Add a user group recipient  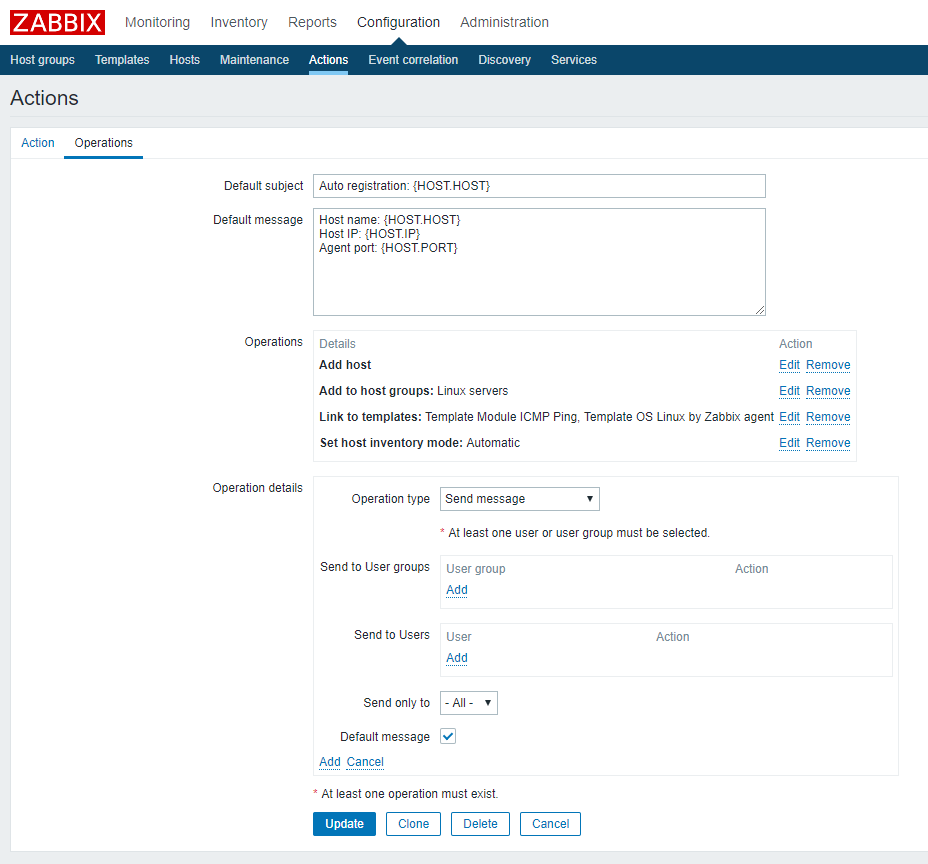click(456, 590)
